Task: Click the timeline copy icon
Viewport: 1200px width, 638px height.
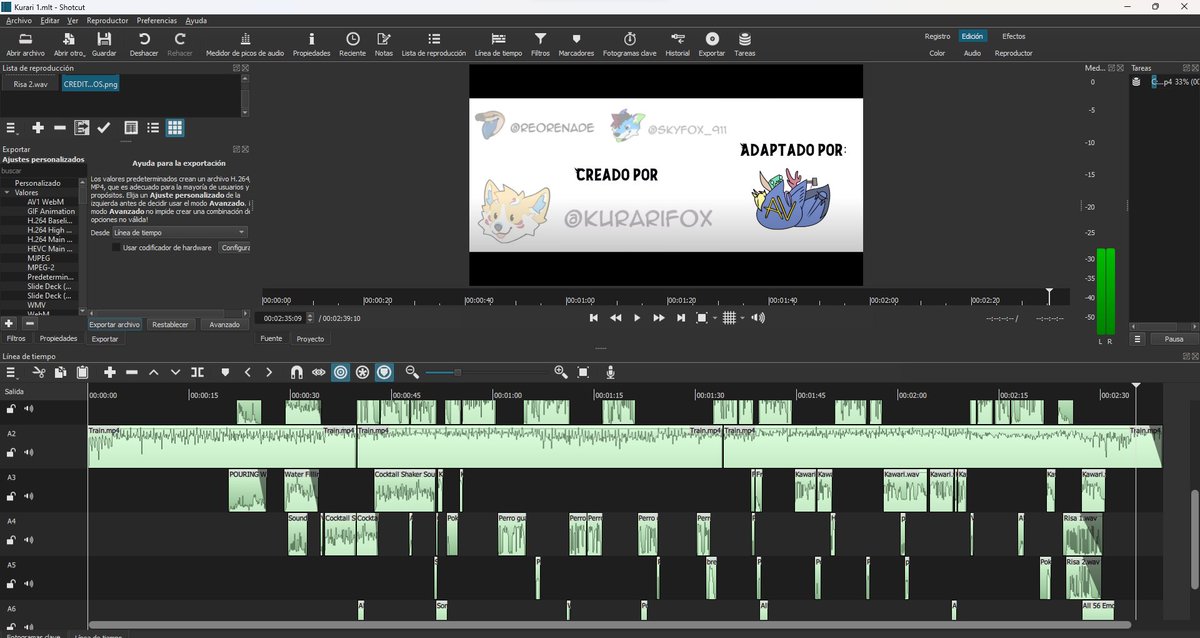Action: [x=60, y=372]
